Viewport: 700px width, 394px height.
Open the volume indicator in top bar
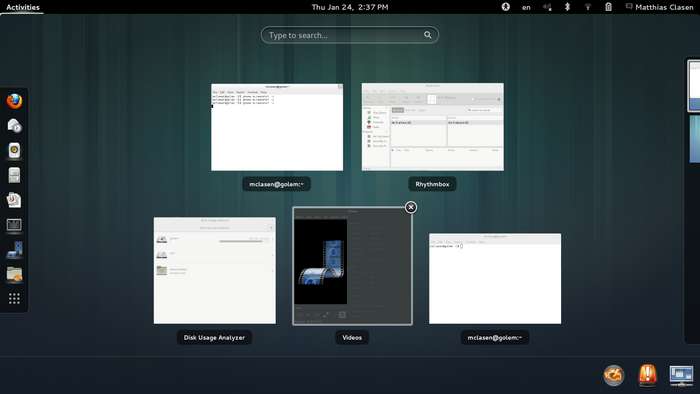[547, 7]
